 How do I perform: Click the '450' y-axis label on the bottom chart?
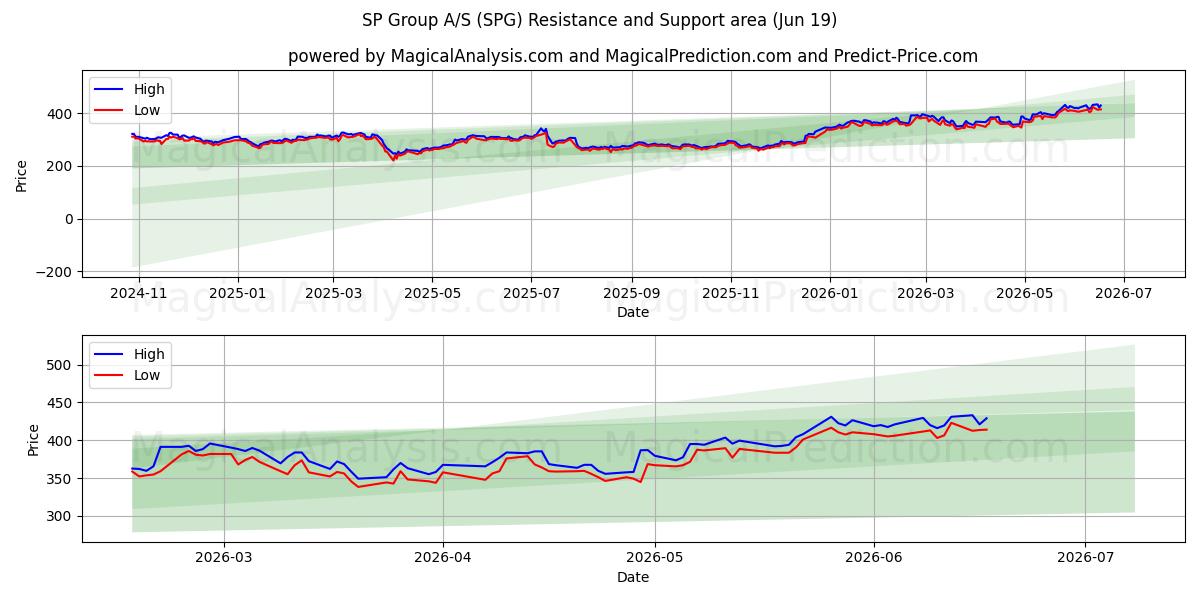pos(62,403)
